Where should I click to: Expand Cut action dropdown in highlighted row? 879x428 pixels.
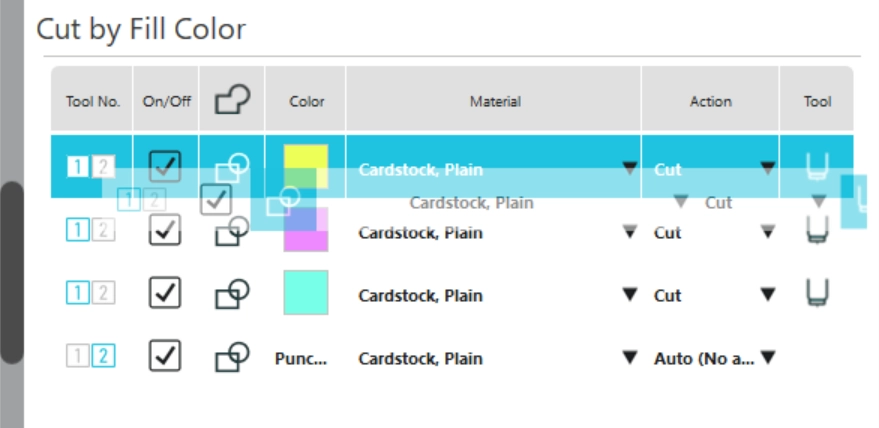pyautogui.click(x=768, y=169)
